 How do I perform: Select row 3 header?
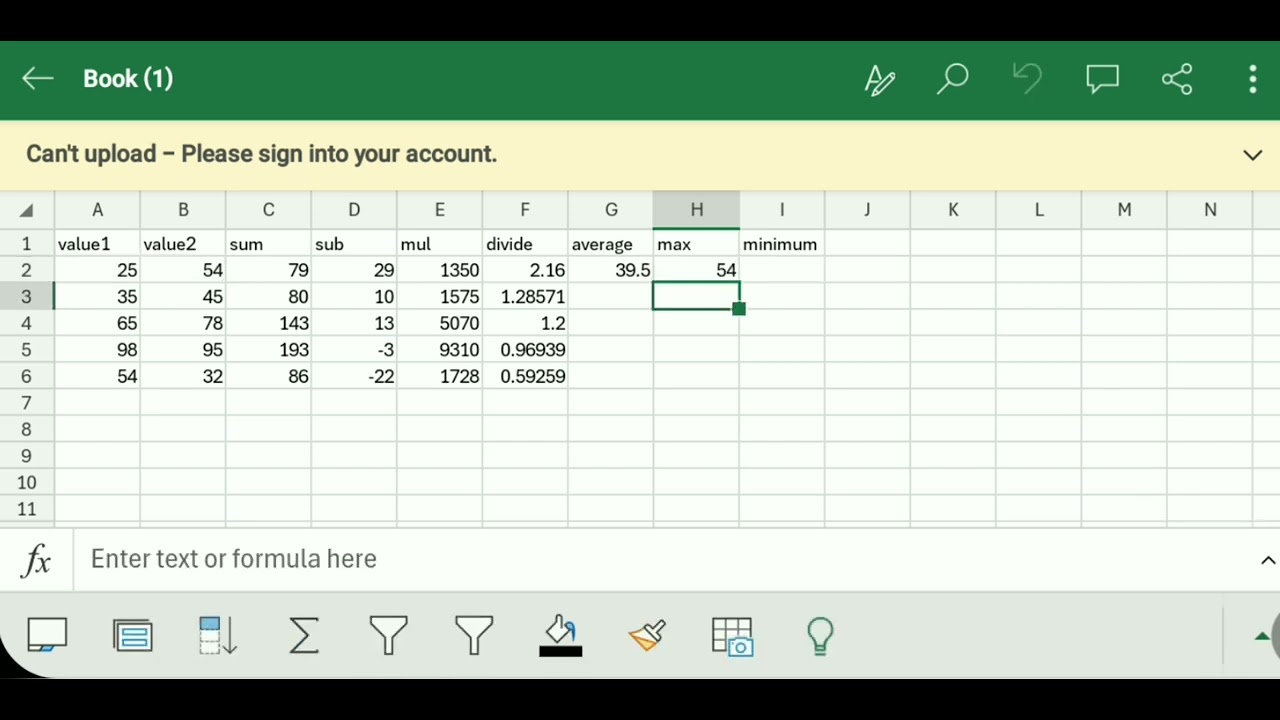(27, 297)
